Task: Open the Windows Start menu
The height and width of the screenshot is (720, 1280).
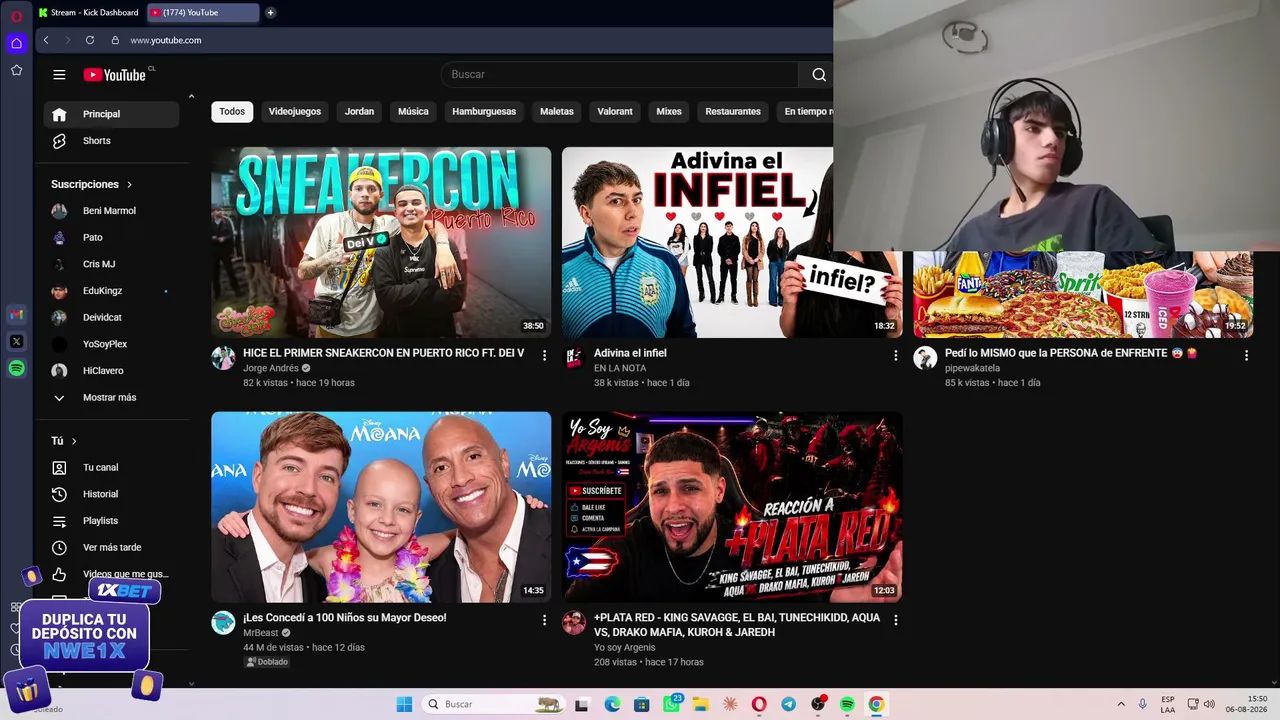Action: point(404,704)
